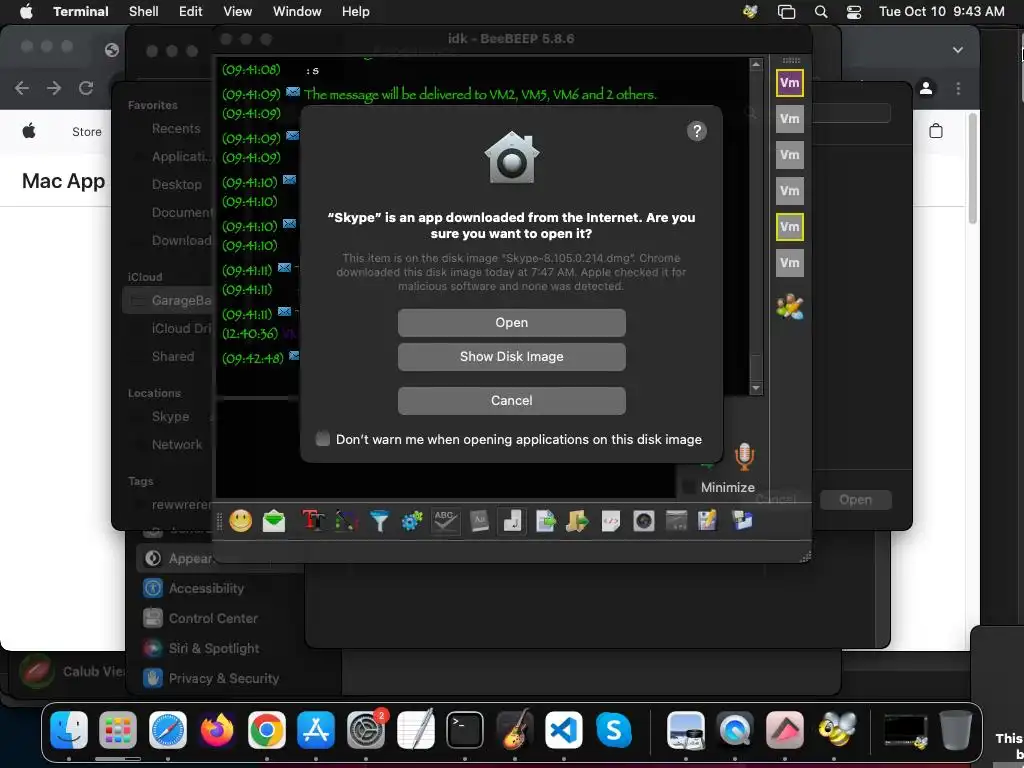Click the send file icon with green arrow
Viewport: 1024px width, 768px height.
click(x=545, y=520)
